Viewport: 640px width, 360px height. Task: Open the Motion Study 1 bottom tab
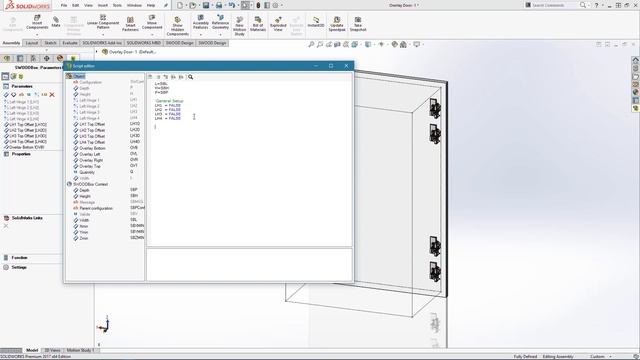point(80,350)
